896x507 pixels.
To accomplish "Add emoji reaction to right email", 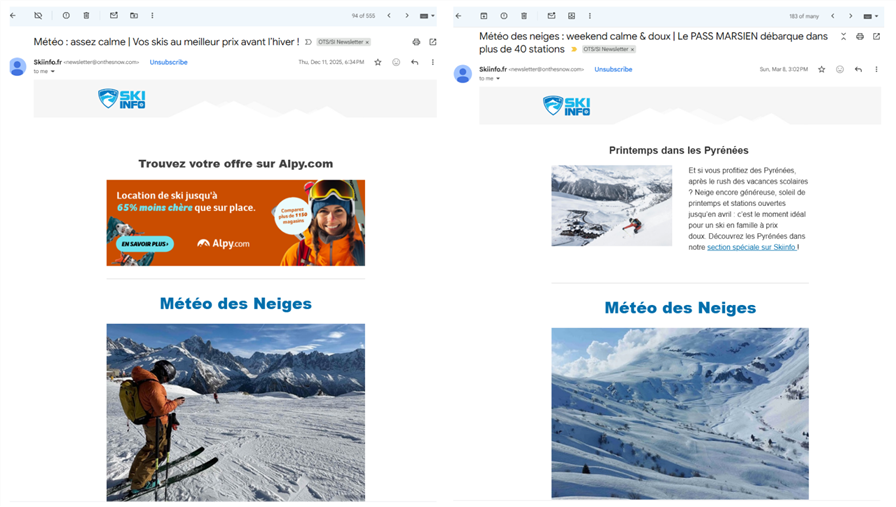I will [x=839, y=69].
